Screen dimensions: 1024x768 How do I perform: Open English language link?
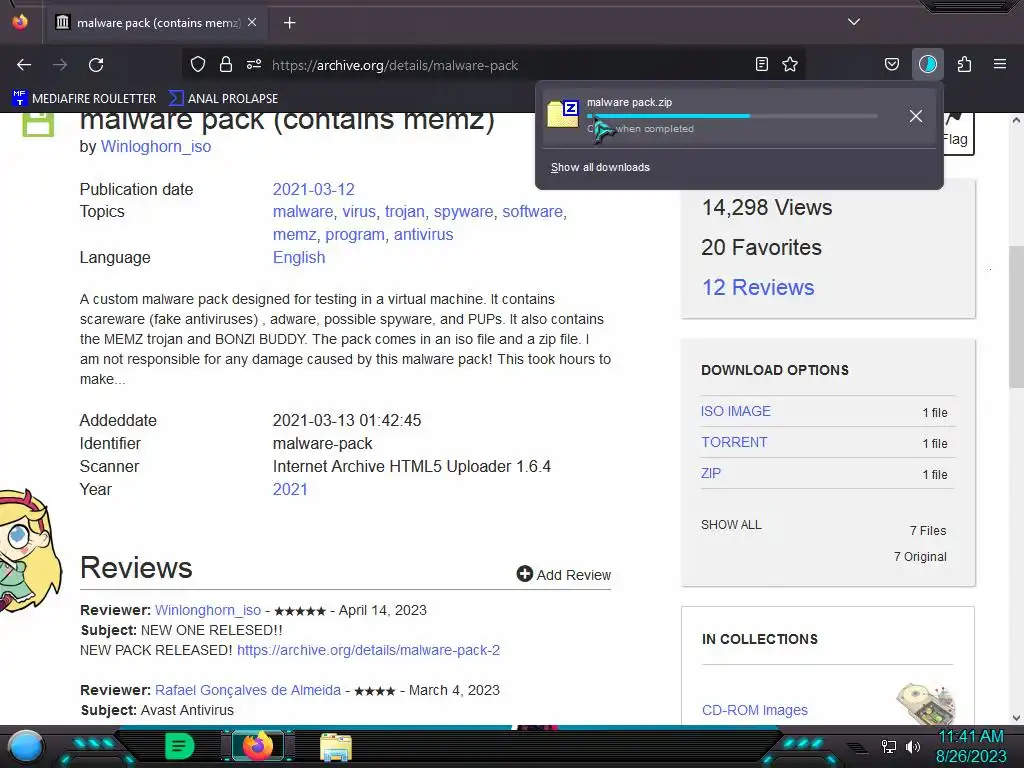(x=298, y=257)
